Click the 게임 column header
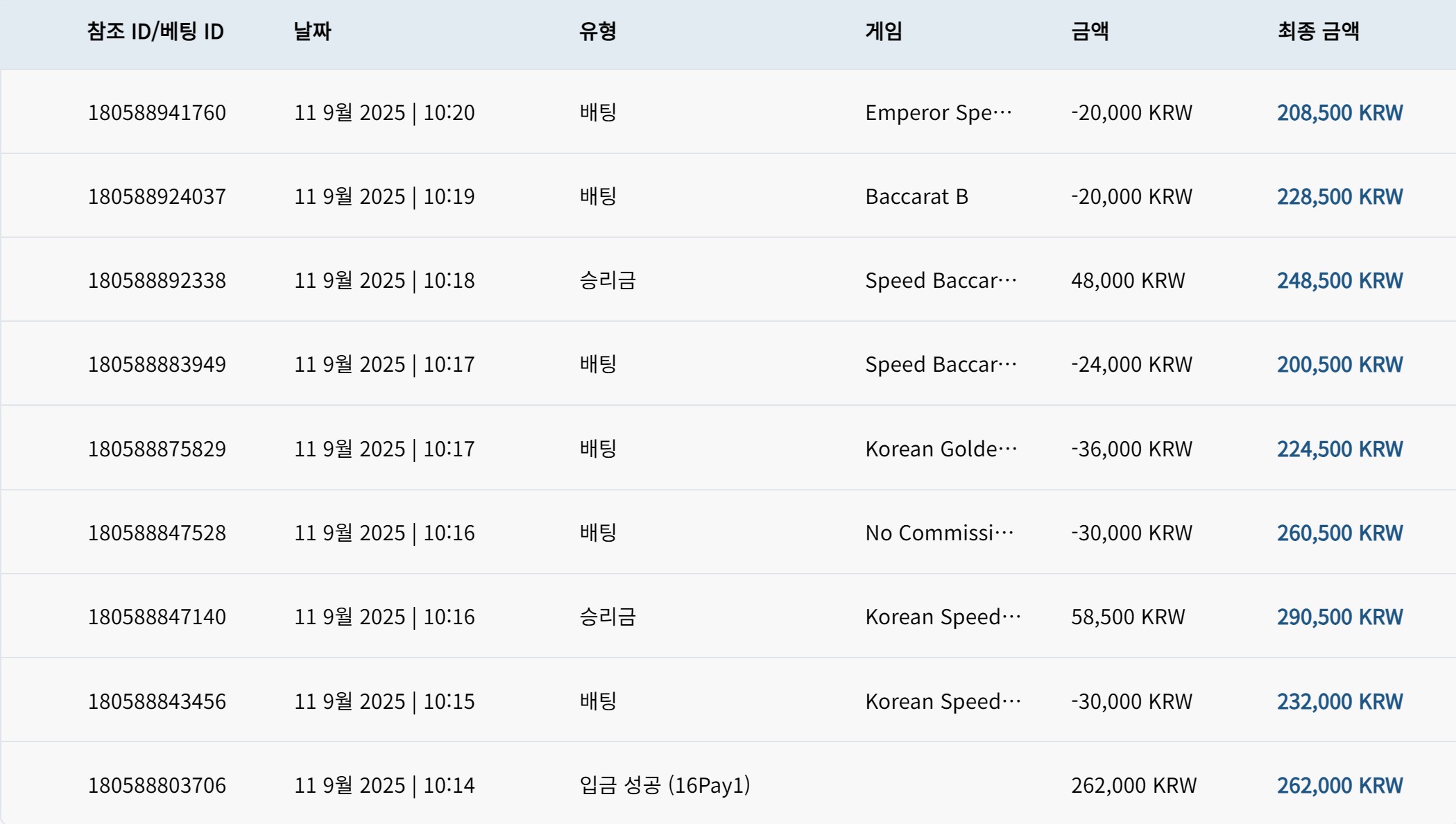Viewport: 1456px width, 824px height. (x=884, y=31)
